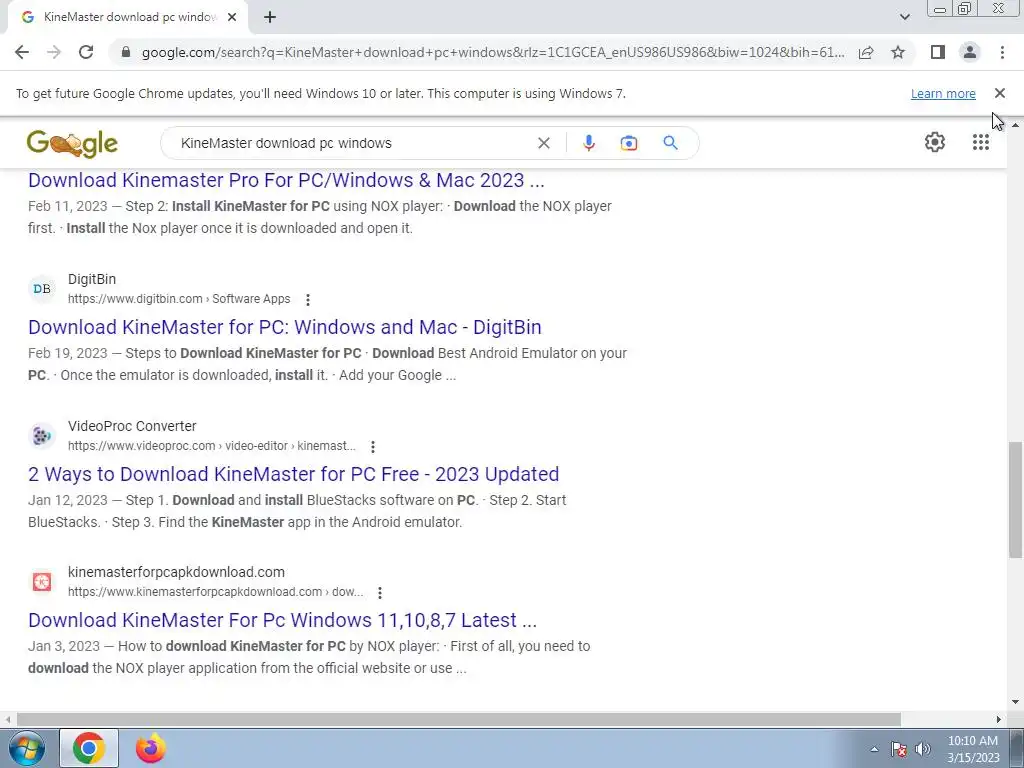The width and height of the screenshot is (1024, 768).
Task: Open the Chrome three-dot menu
Action: point(1002,52)
